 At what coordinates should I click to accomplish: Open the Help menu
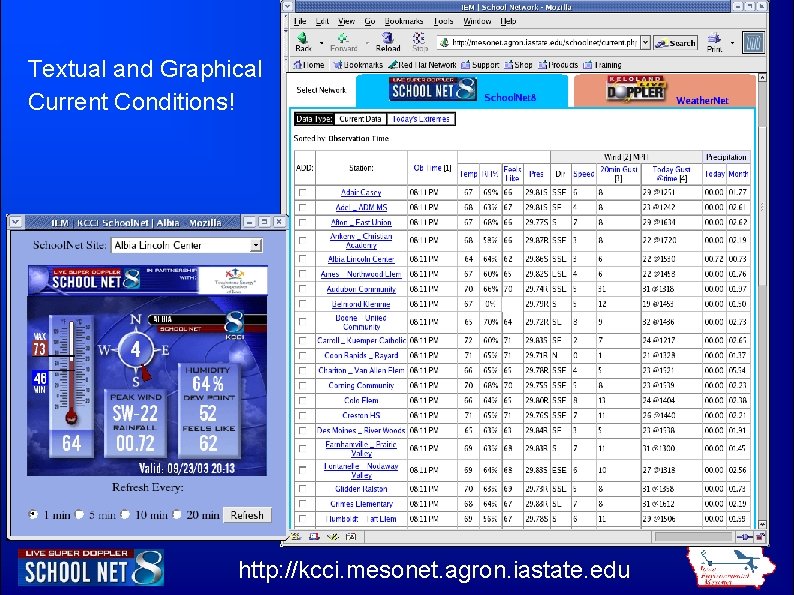(508, 21)
